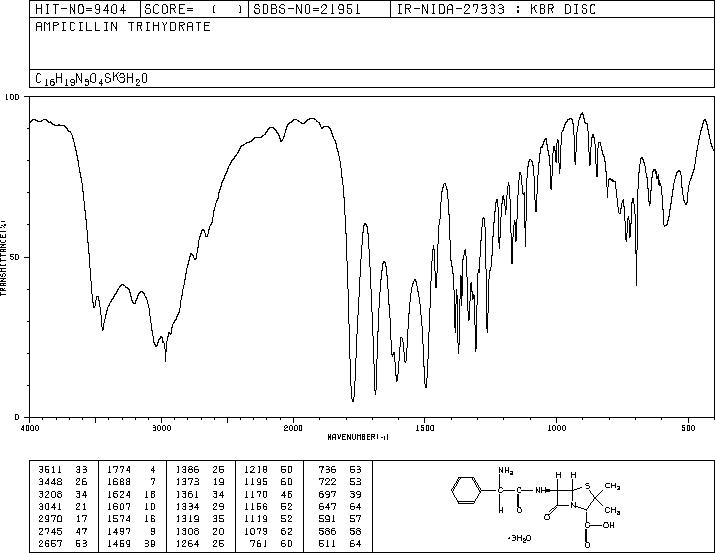Click the IR-NIDA-27333 : KBR DISC label

(496, 9)
